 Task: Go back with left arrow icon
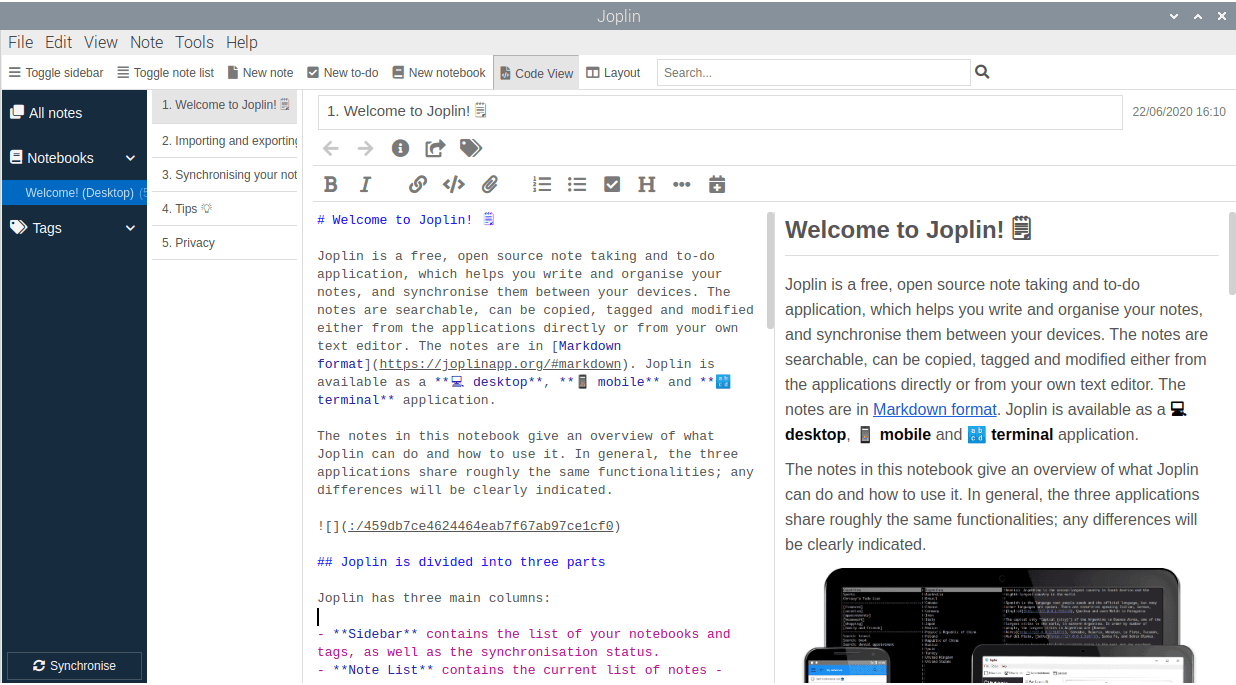pyautogui.click(x=331, y=148)
